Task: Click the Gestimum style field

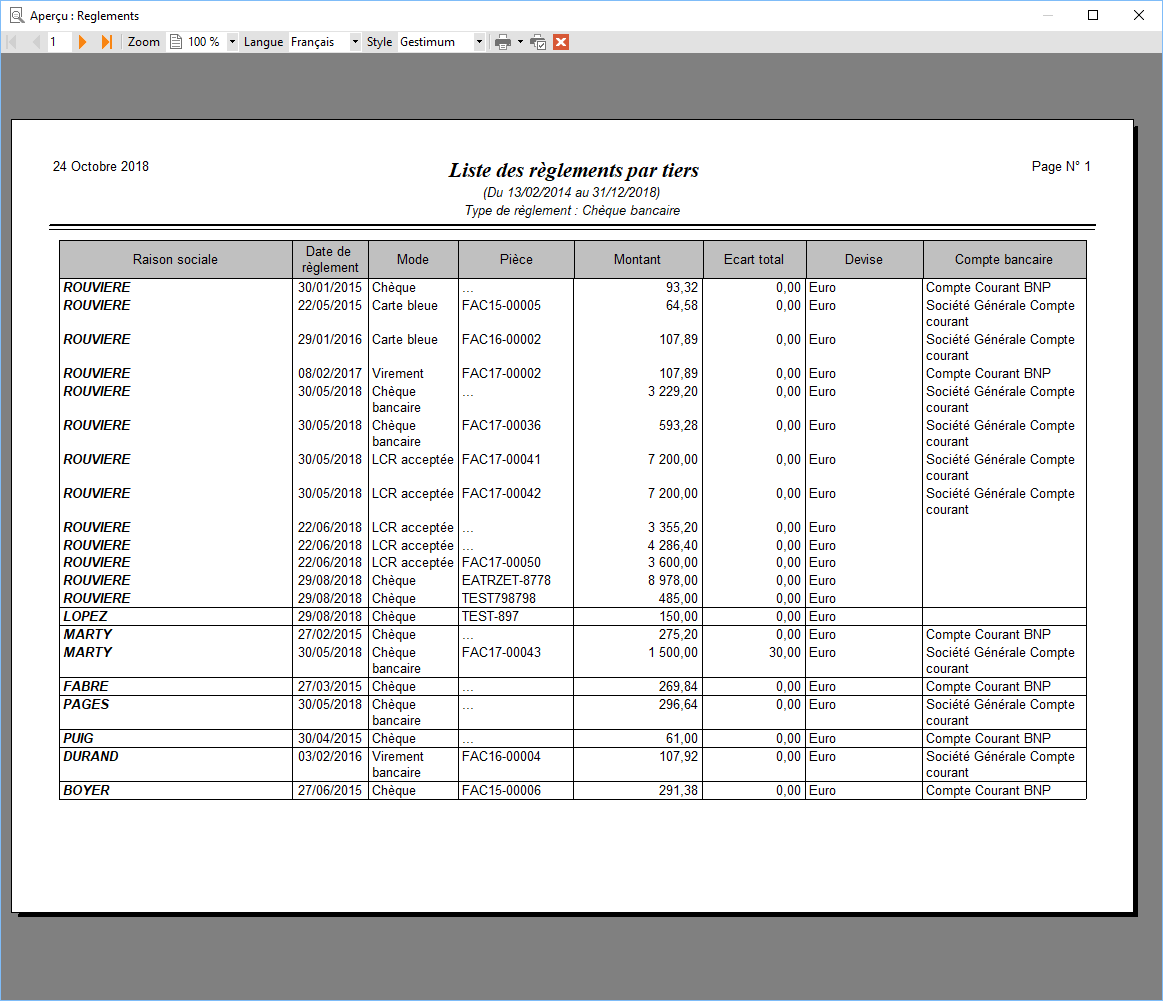Action: 435,42
